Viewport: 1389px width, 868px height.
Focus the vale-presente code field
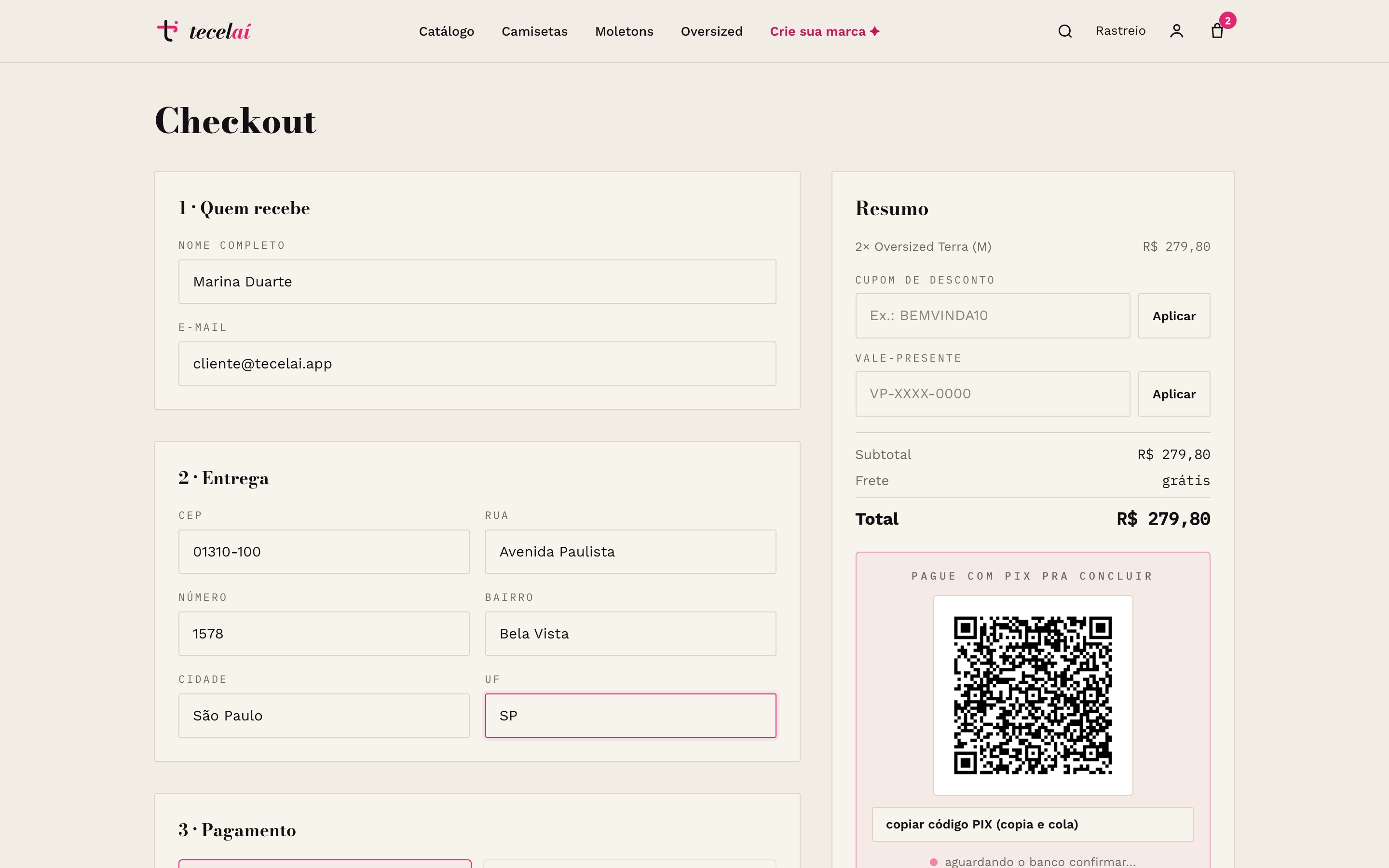coord(993,394)
